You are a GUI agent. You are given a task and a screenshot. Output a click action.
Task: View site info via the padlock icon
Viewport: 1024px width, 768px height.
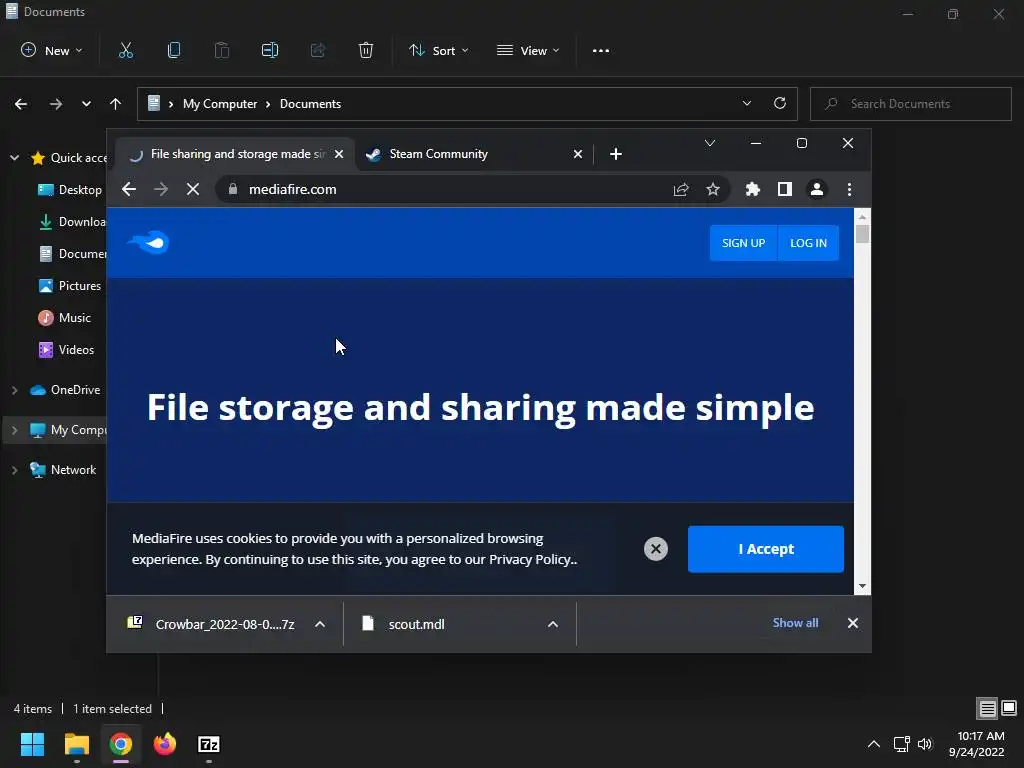click(x=232, y=189)
